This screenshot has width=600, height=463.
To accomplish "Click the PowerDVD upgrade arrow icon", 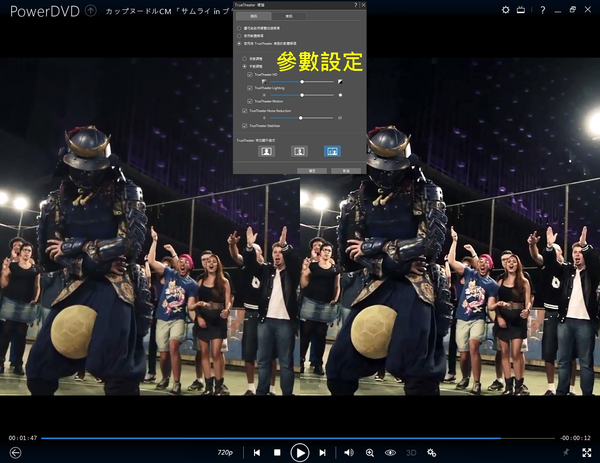I will 91,11.
